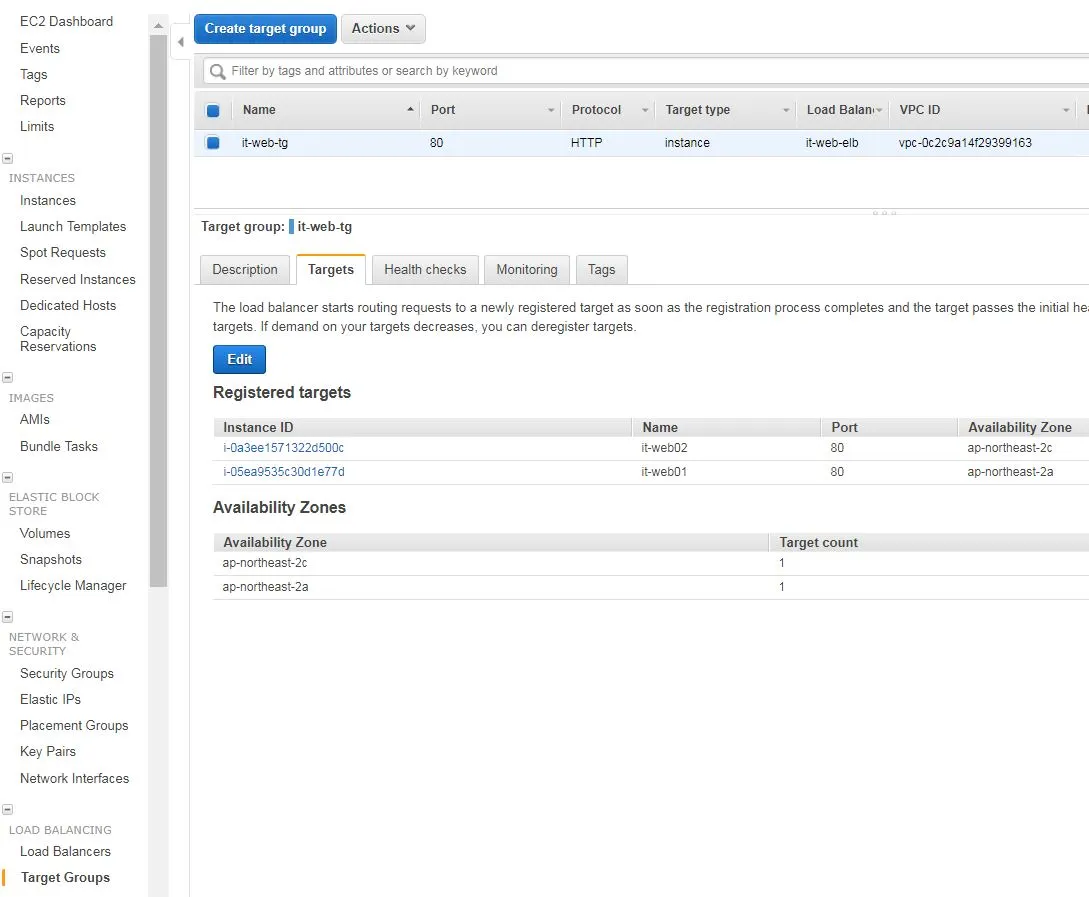Click Create target group button

[x=265, y=29]
